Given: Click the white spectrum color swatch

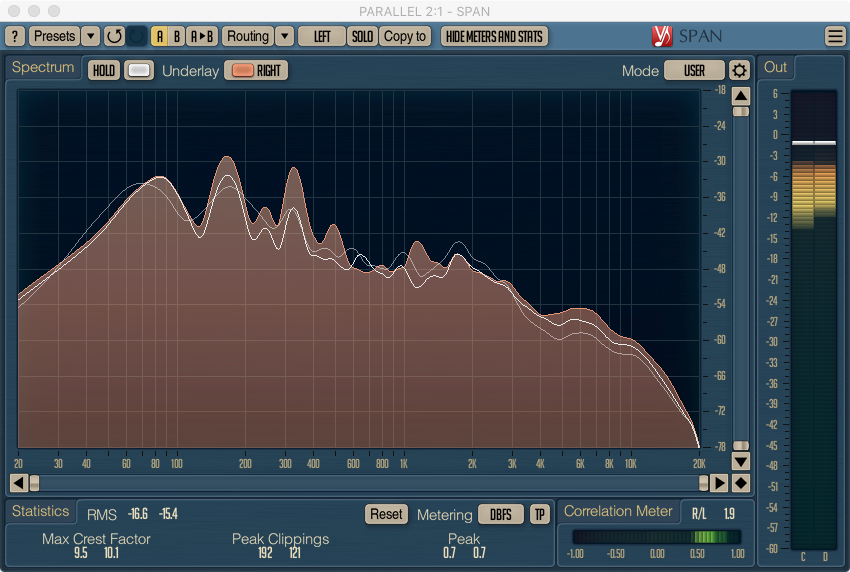Looking at the screenshot, I should point(139,70).
